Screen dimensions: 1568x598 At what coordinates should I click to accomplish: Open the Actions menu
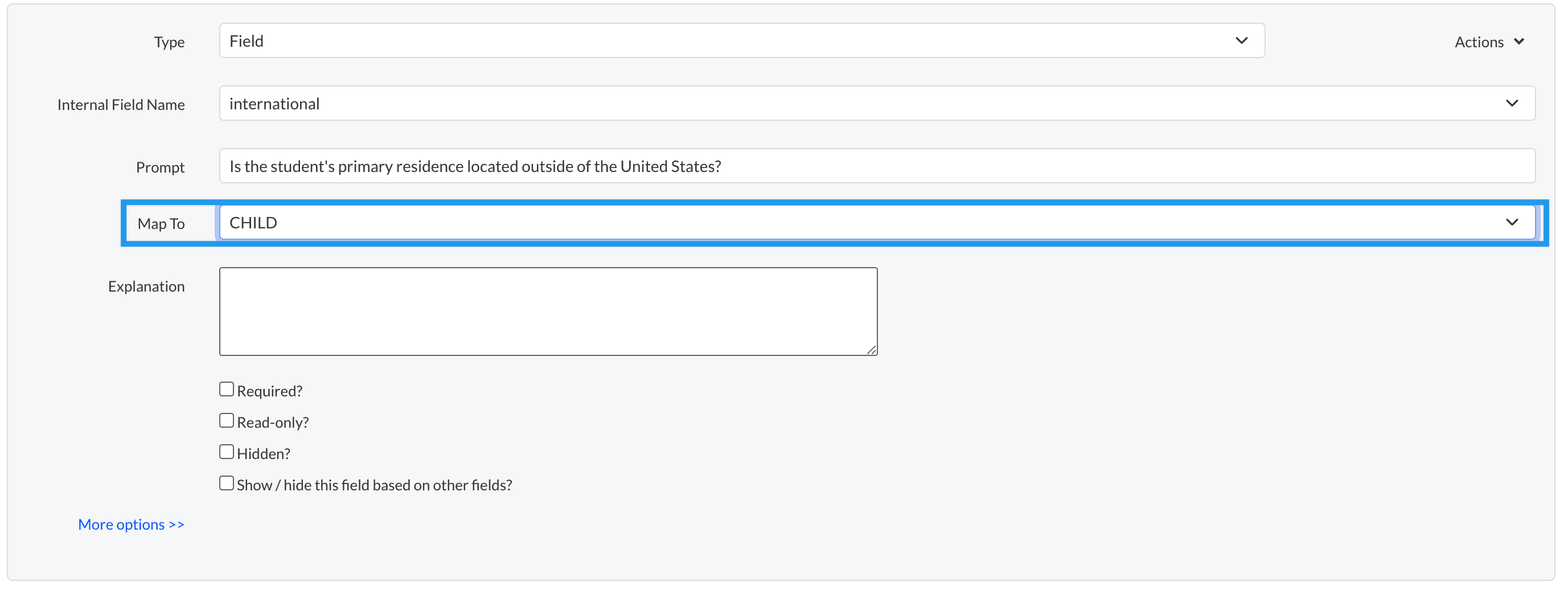pos(1479,42)
